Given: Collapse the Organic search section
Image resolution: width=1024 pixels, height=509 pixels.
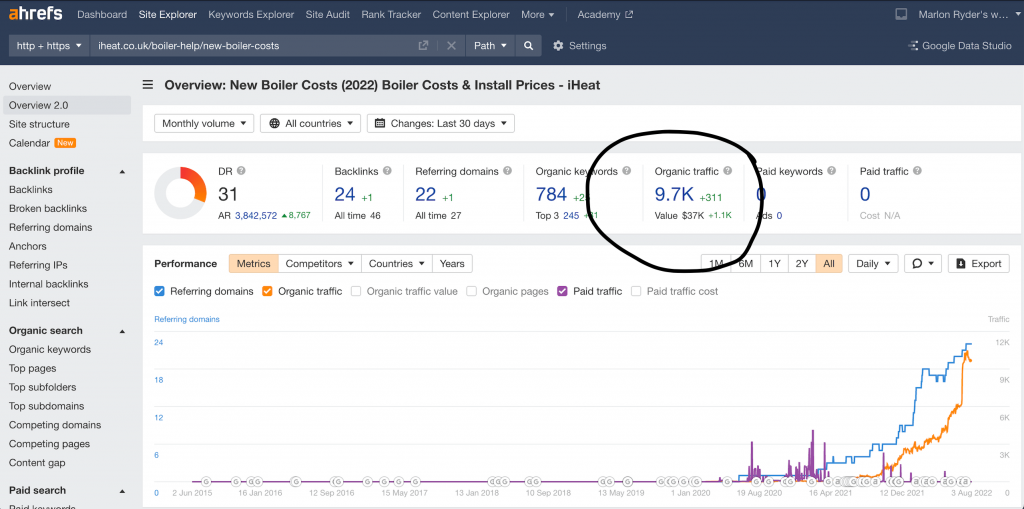Looking at the screenshot, I should tap(121, 331).
